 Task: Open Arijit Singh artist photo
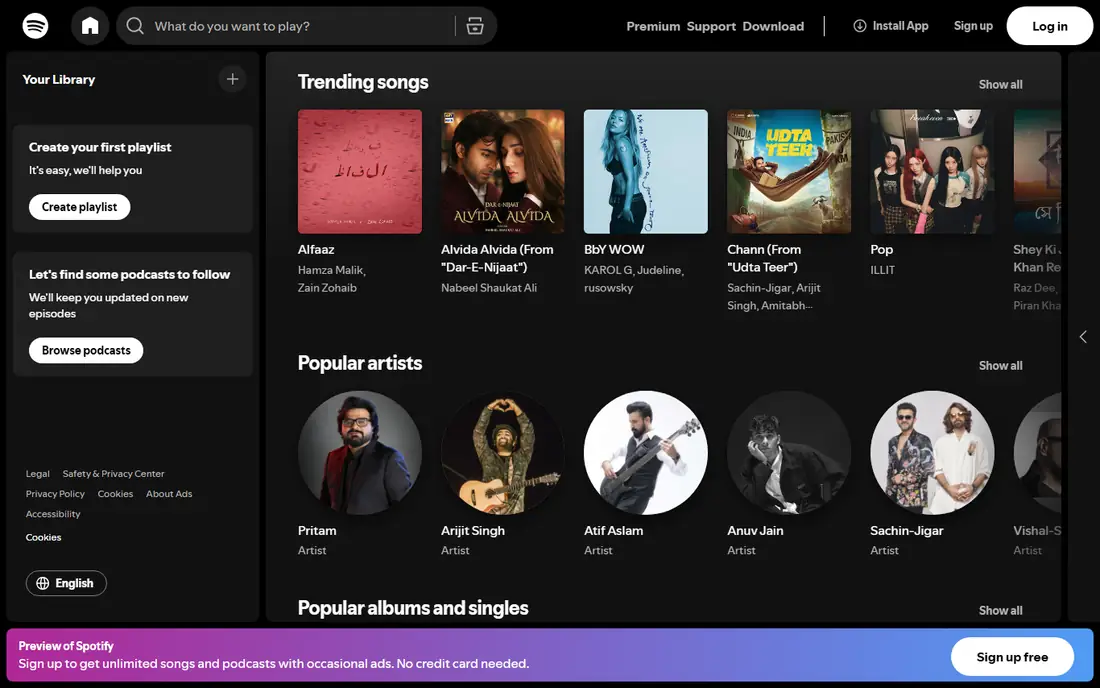503,452
